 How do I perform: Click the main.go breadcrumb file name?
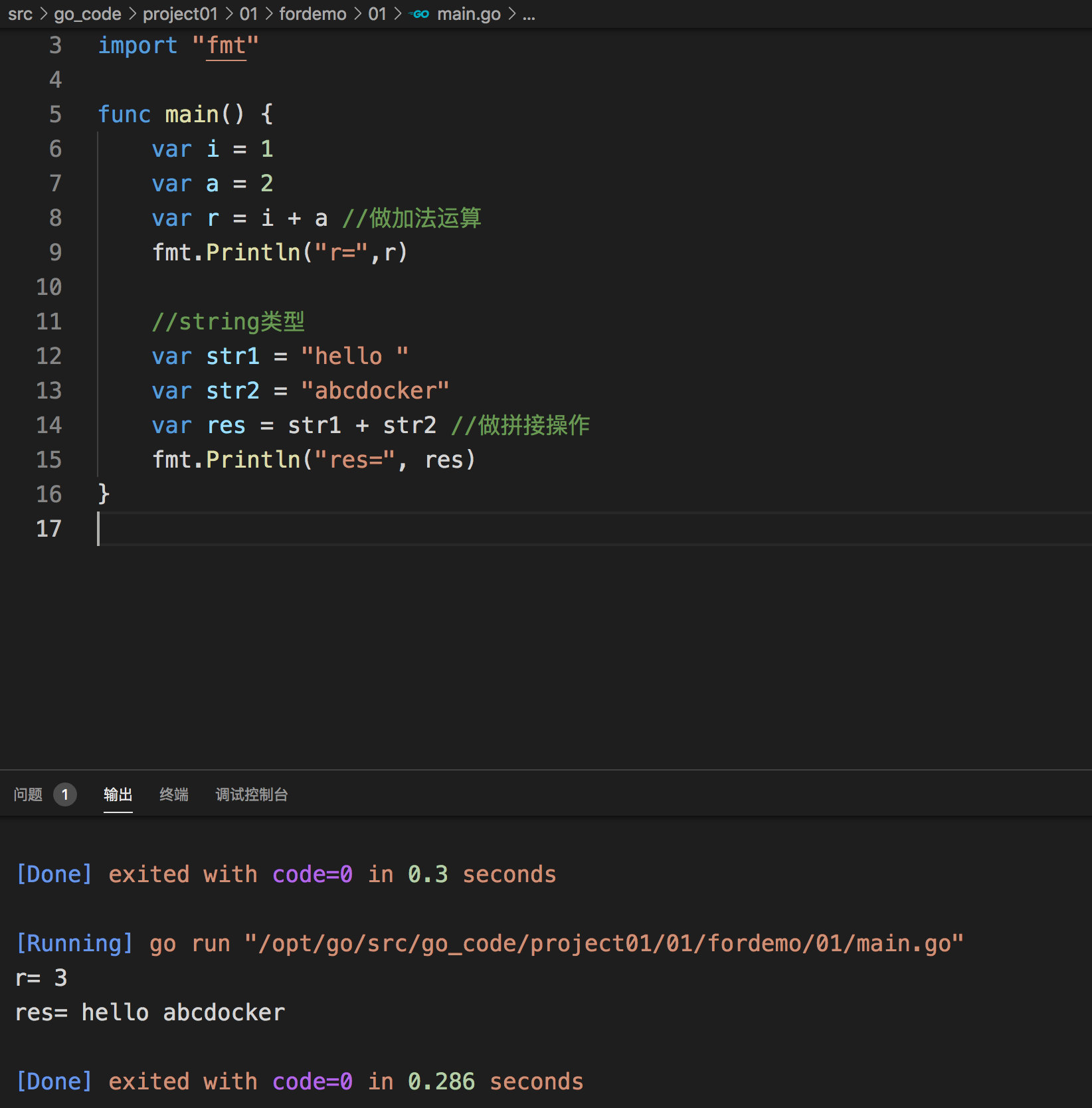click(468, 14)
